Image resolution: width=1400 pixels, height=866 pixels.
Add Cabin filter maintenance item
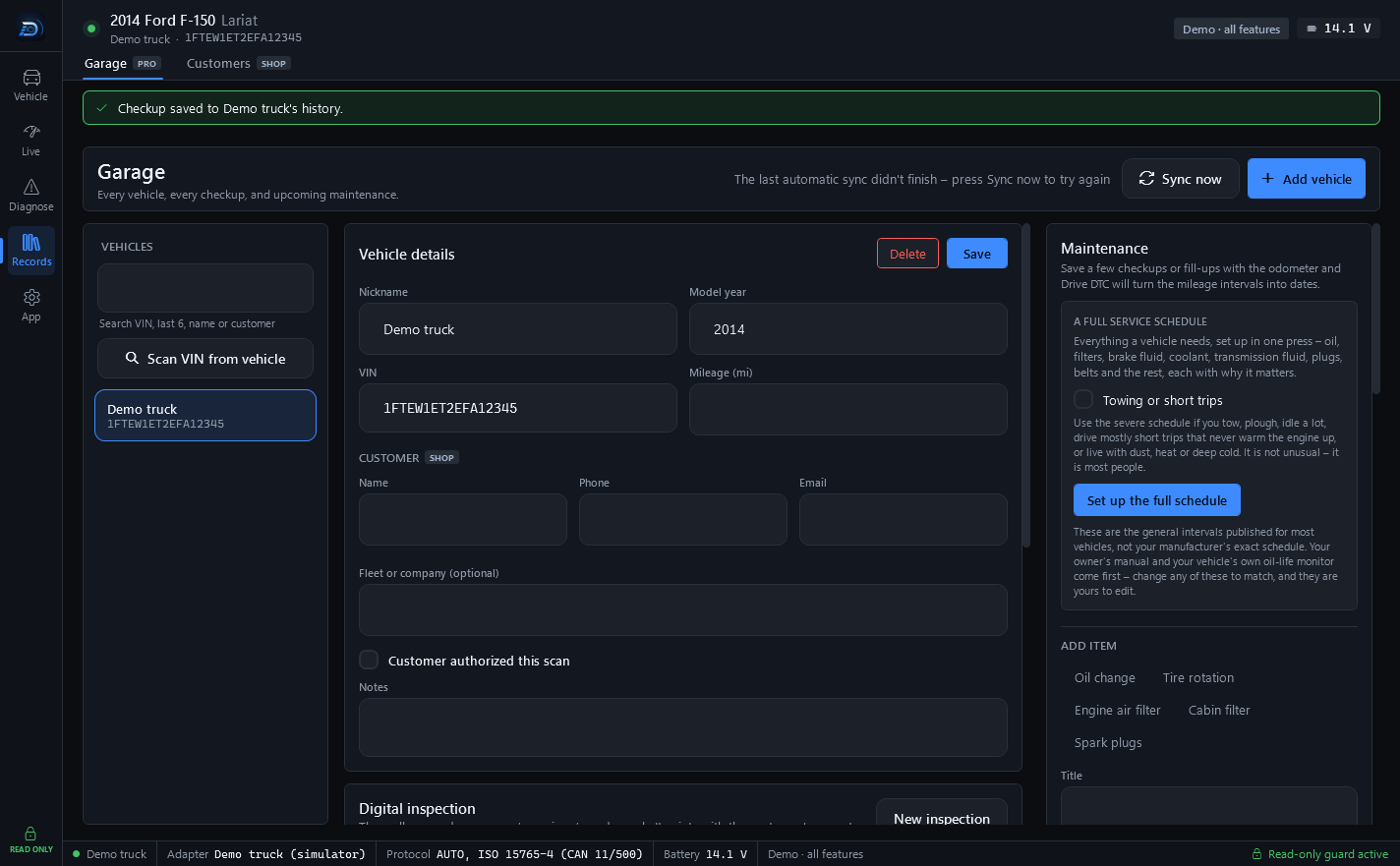pyautogui.click(x=1219, y=711)
